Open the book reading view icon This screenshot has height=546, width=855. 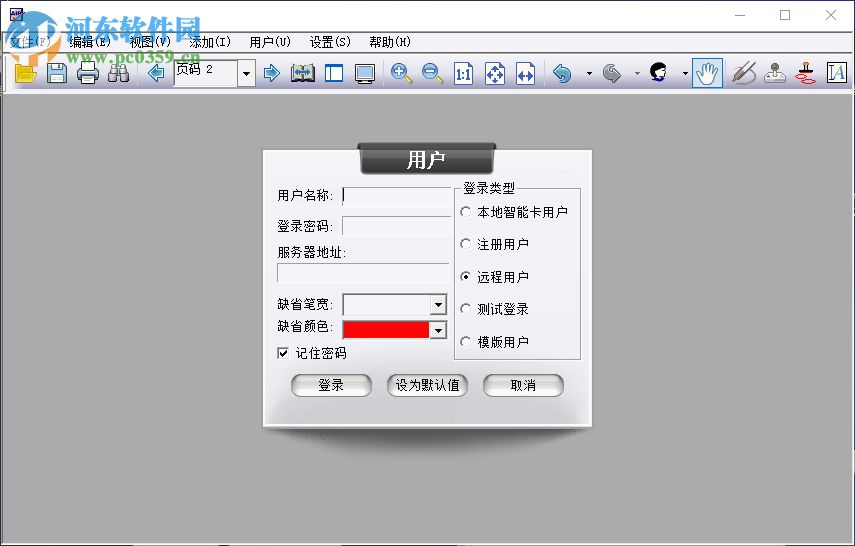(303, 73)
